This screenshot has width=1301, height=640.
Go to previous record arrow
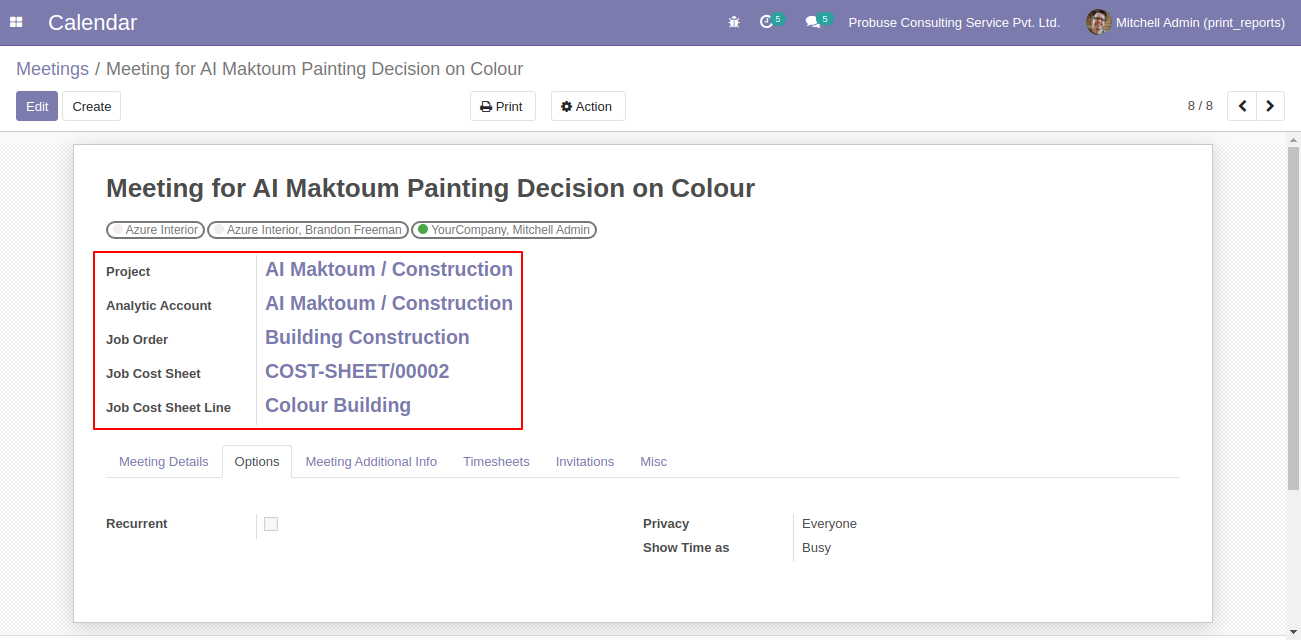tap(1242, 106)
